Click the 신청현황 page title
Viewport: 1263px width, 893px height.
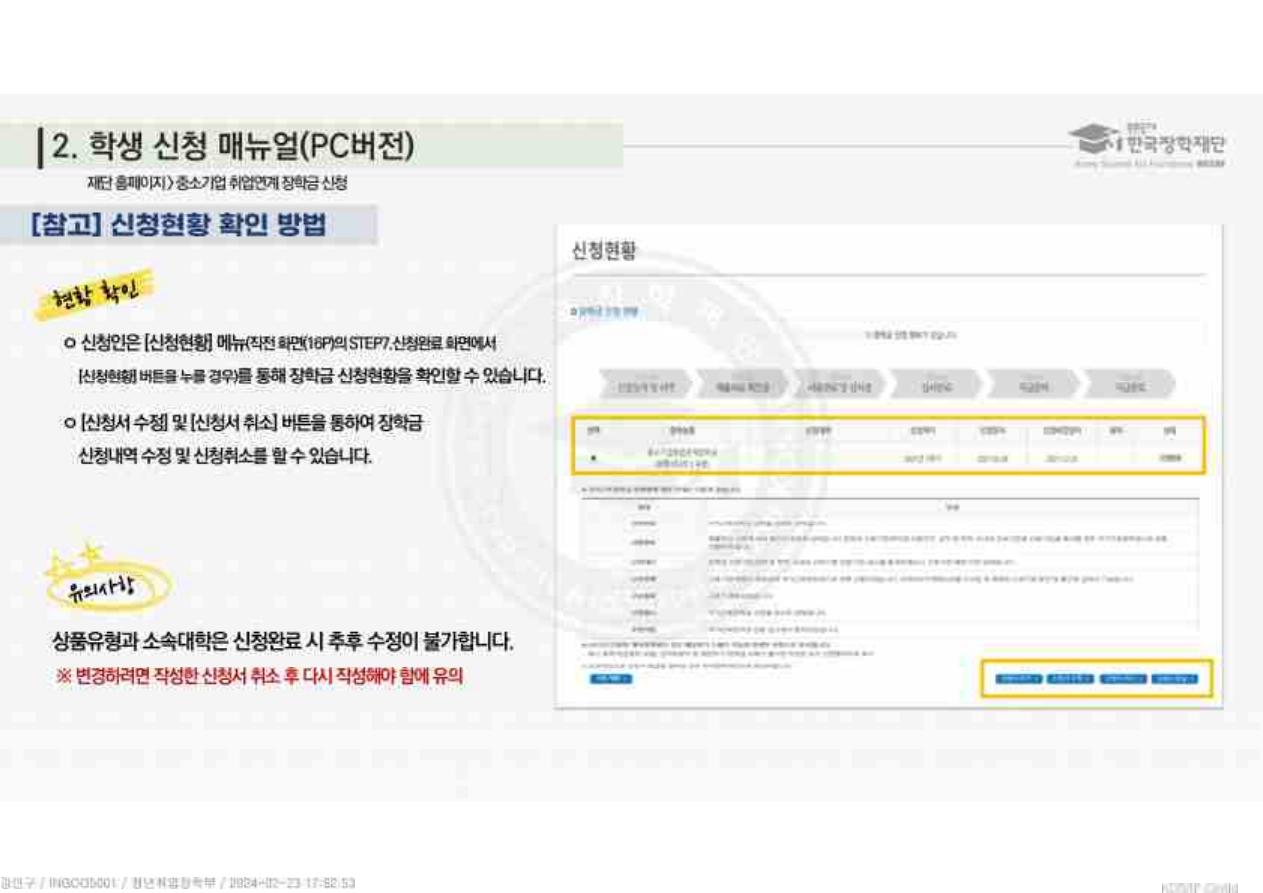tap(603, 251)
